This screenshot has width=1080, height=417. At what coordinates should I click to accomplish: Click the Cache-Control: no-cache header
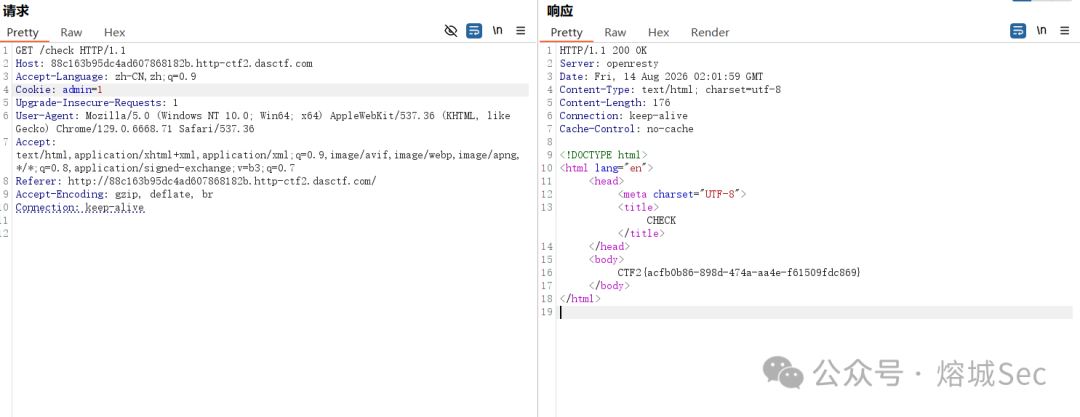626,129
